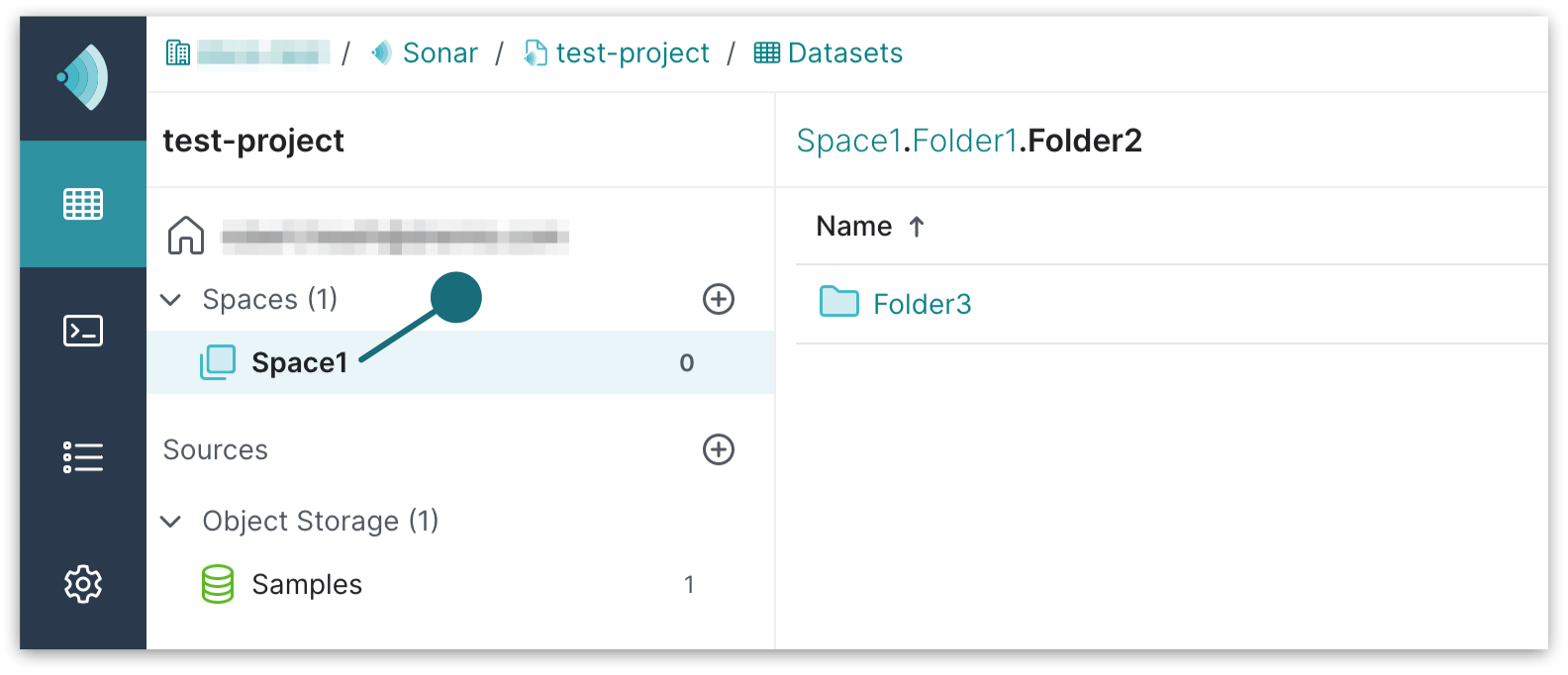Collapse the Spaces section chevron
Image resolution: width=1568 pixels, height=675 pixels.
tap(171, 299)
